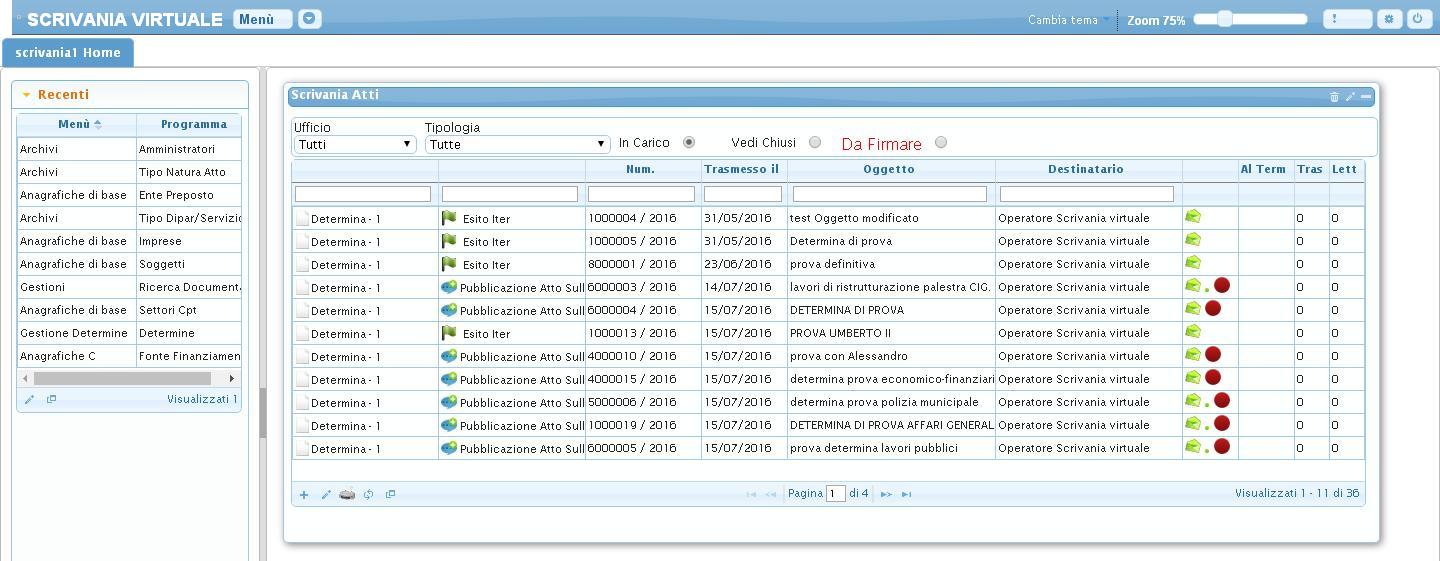Click trash icon in Scrivania Atti header
The height and width of the screenshot is (561, 1440).
click(1334, 97)
